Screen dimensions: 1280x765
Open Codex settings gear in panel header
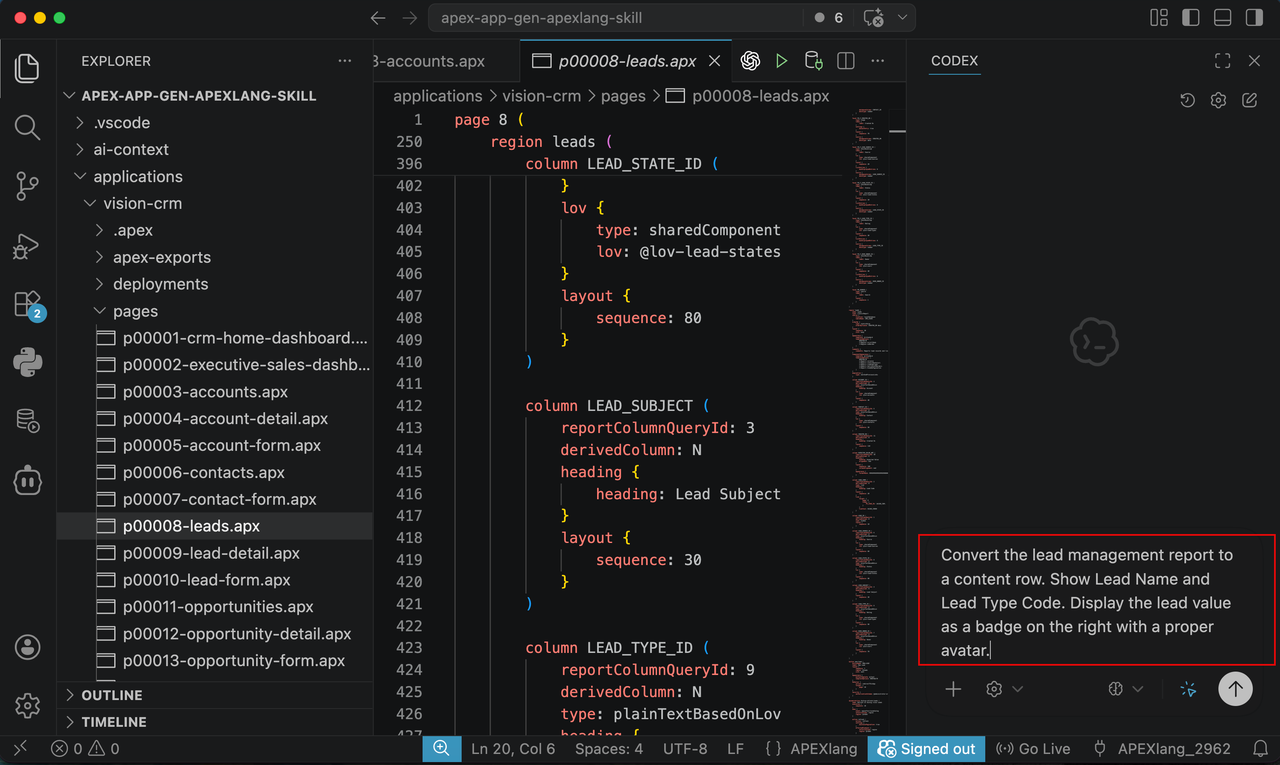1218,100
